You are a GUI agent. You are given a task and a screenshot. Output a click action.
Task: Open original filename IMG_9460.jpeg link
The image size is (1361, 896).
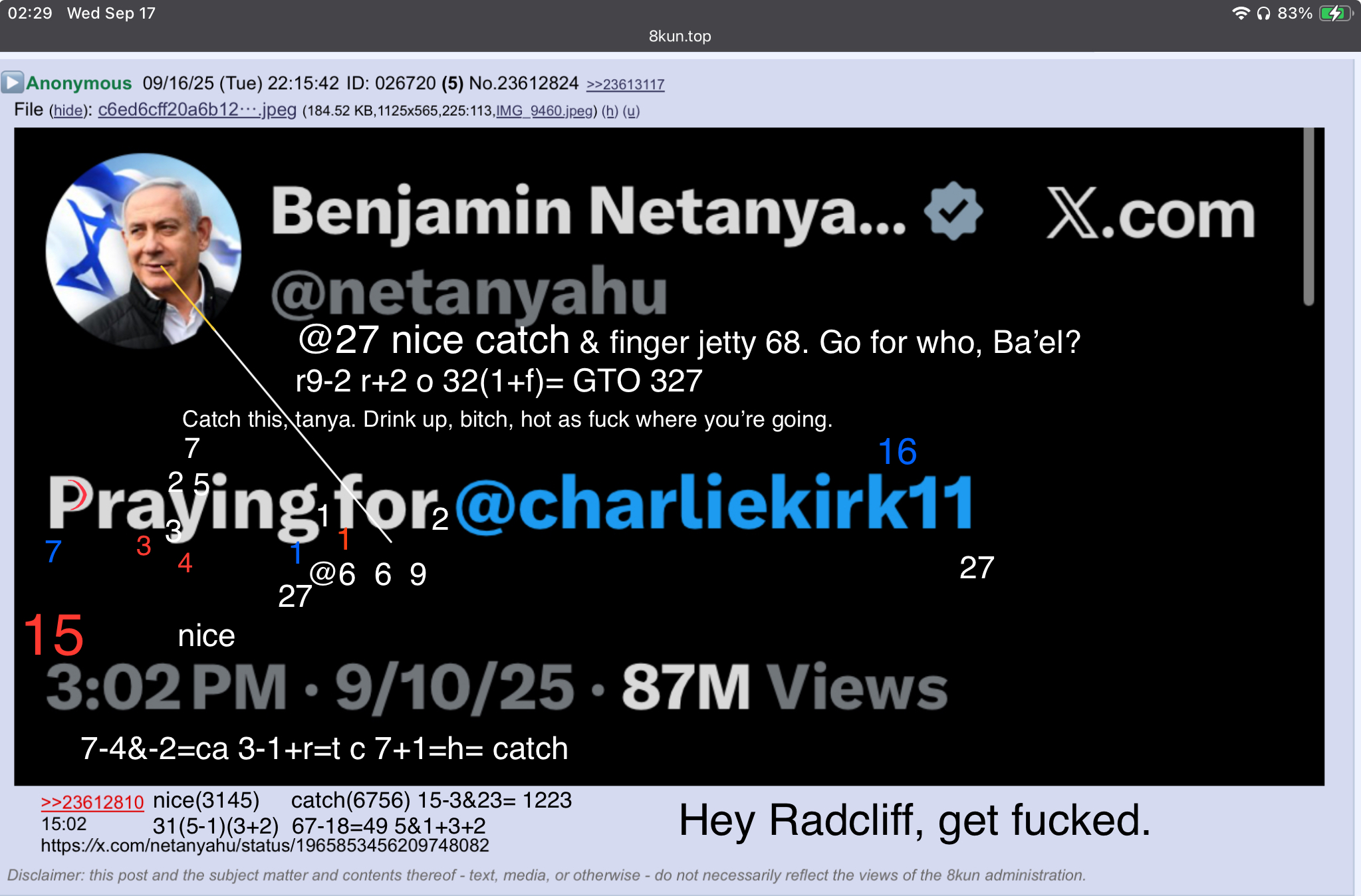pyautogui.click(x=544, y=111)
